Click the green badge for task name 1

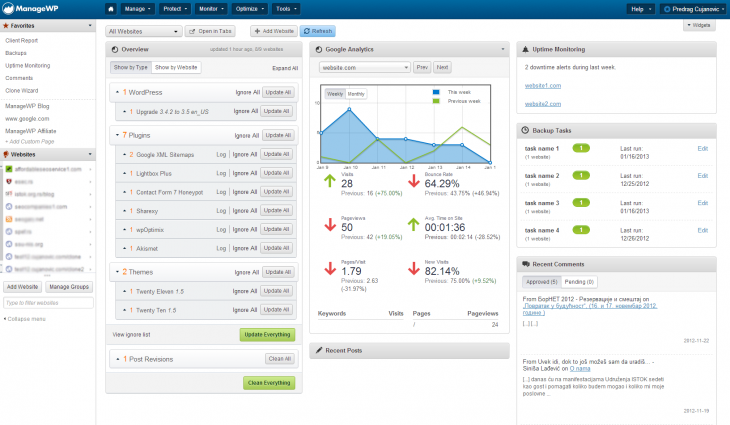pyautogui.click(x=581, y=148)
